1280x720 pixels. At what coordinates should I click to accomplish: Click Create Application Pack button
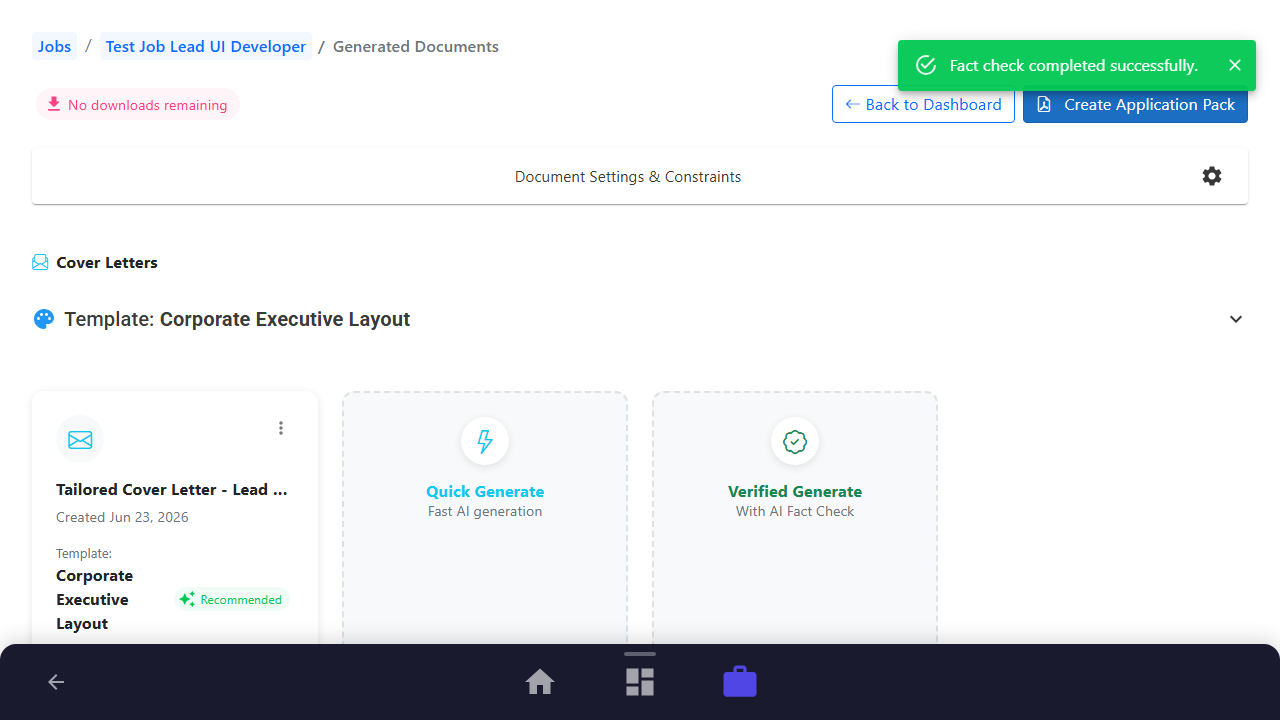(x=1135, y=104)
